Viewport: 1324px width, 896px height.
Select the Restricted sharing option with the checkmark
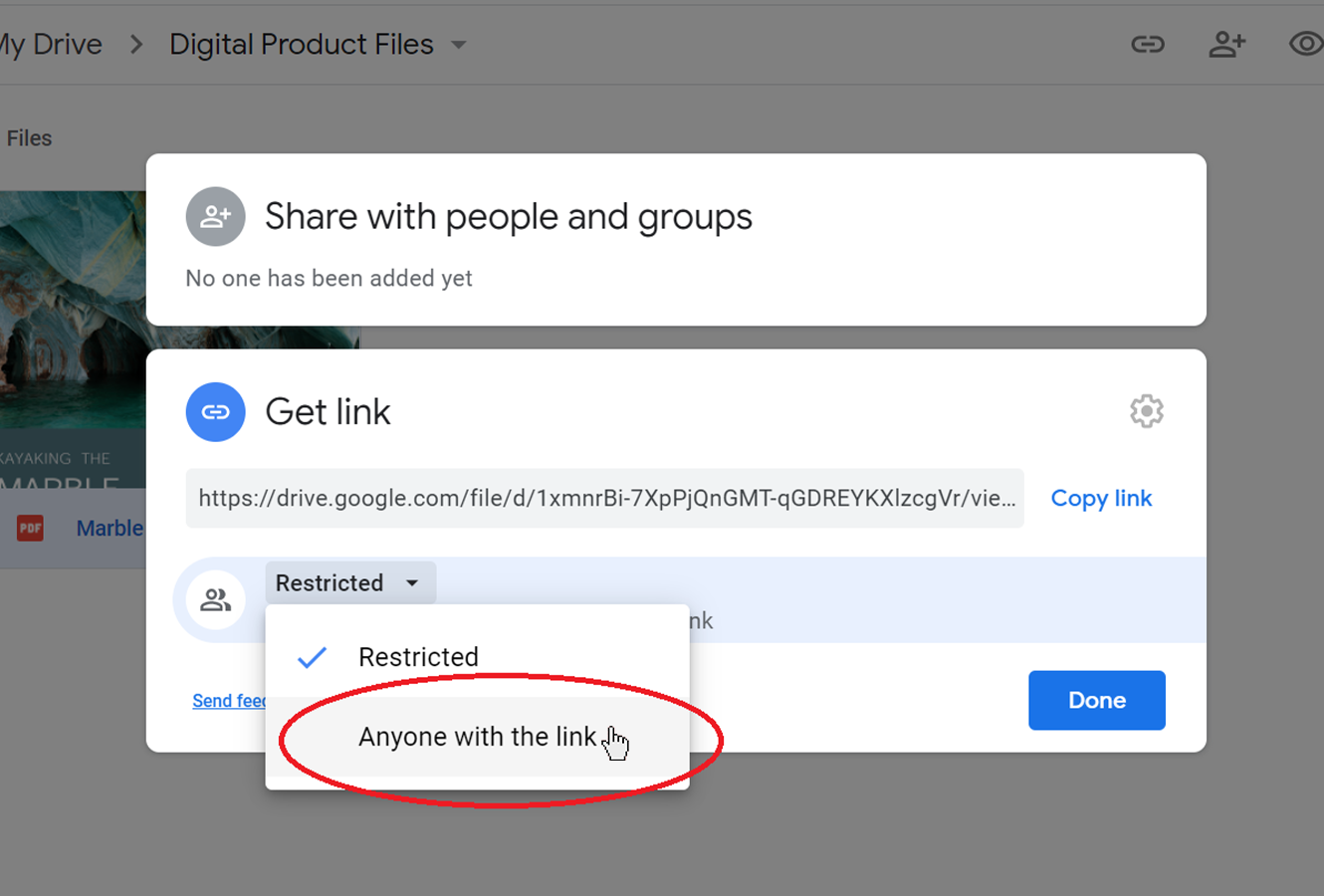[x=418, y=656]
